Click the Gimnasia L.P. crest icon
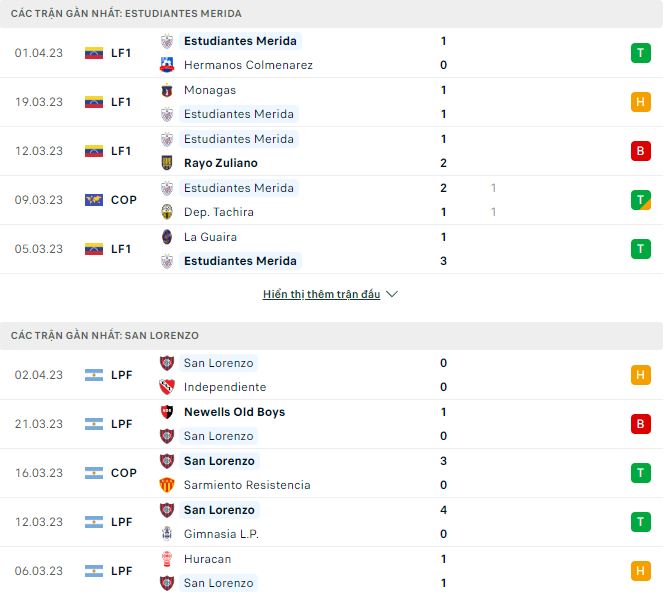The height and width of the screenshot is (594, 665). click(x=167, y=534)
